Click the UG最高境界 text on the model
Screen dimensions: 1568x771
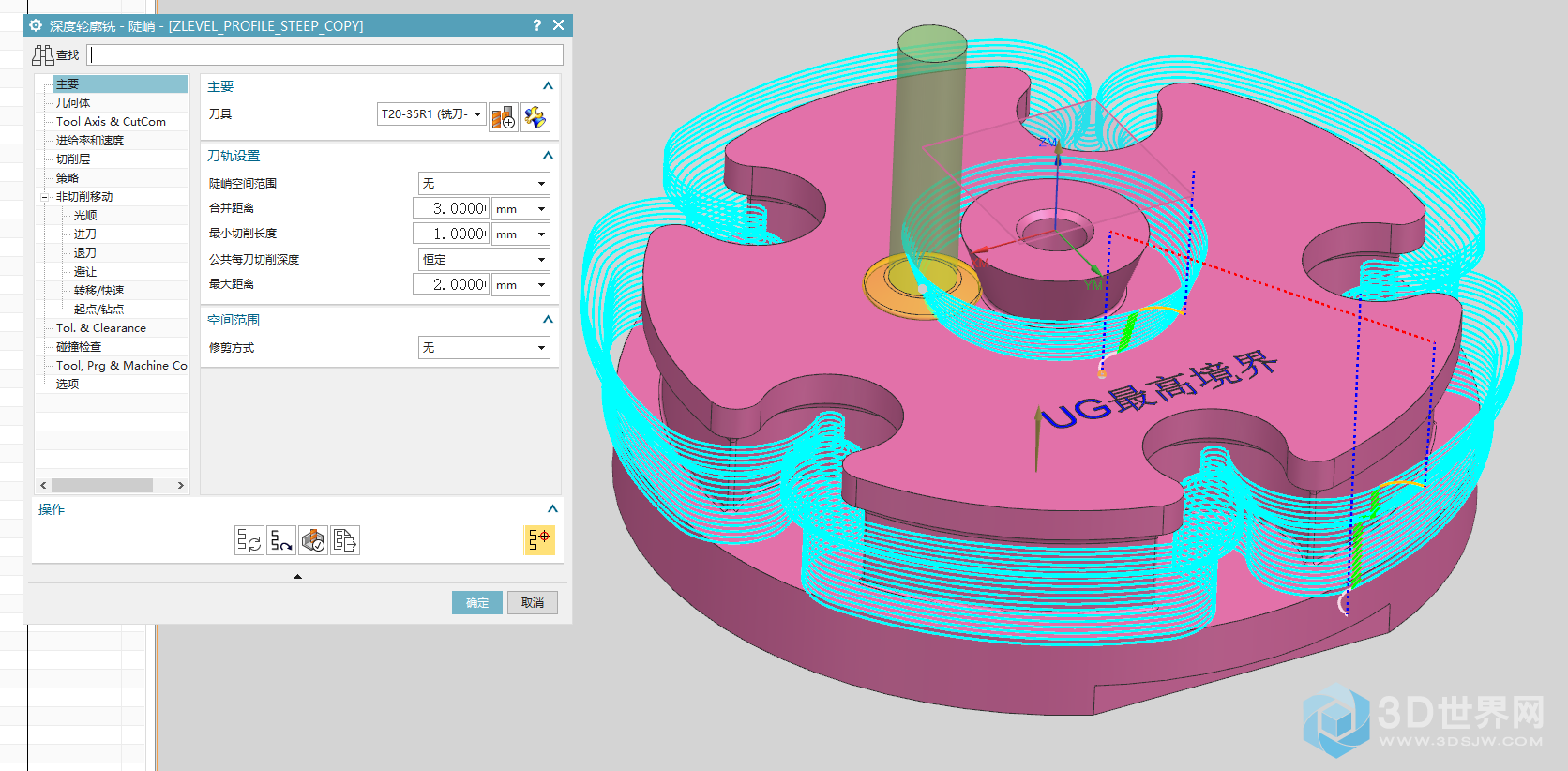point(1159,389)
